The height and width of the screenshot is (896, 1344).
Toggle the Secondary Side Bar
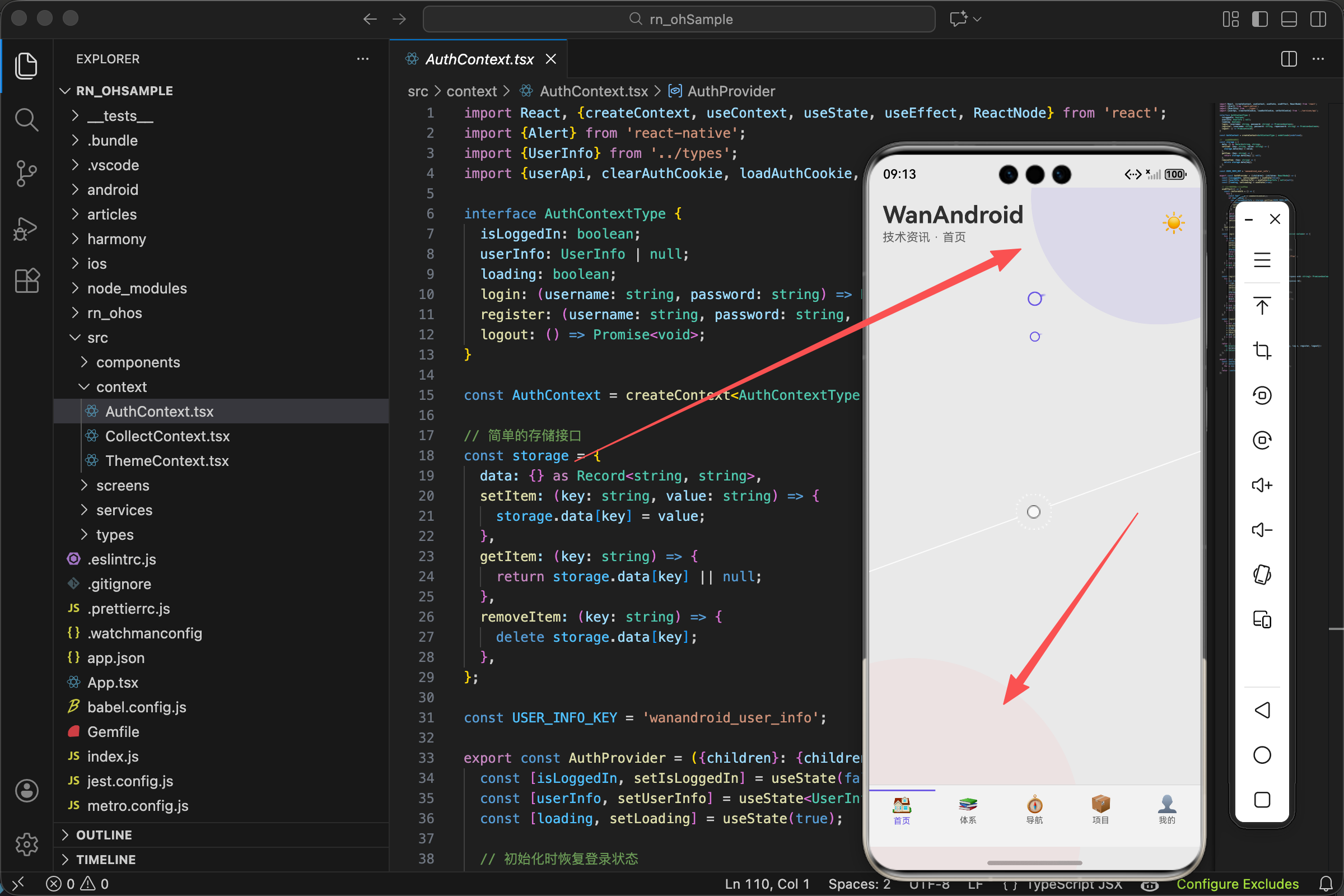1318,19
